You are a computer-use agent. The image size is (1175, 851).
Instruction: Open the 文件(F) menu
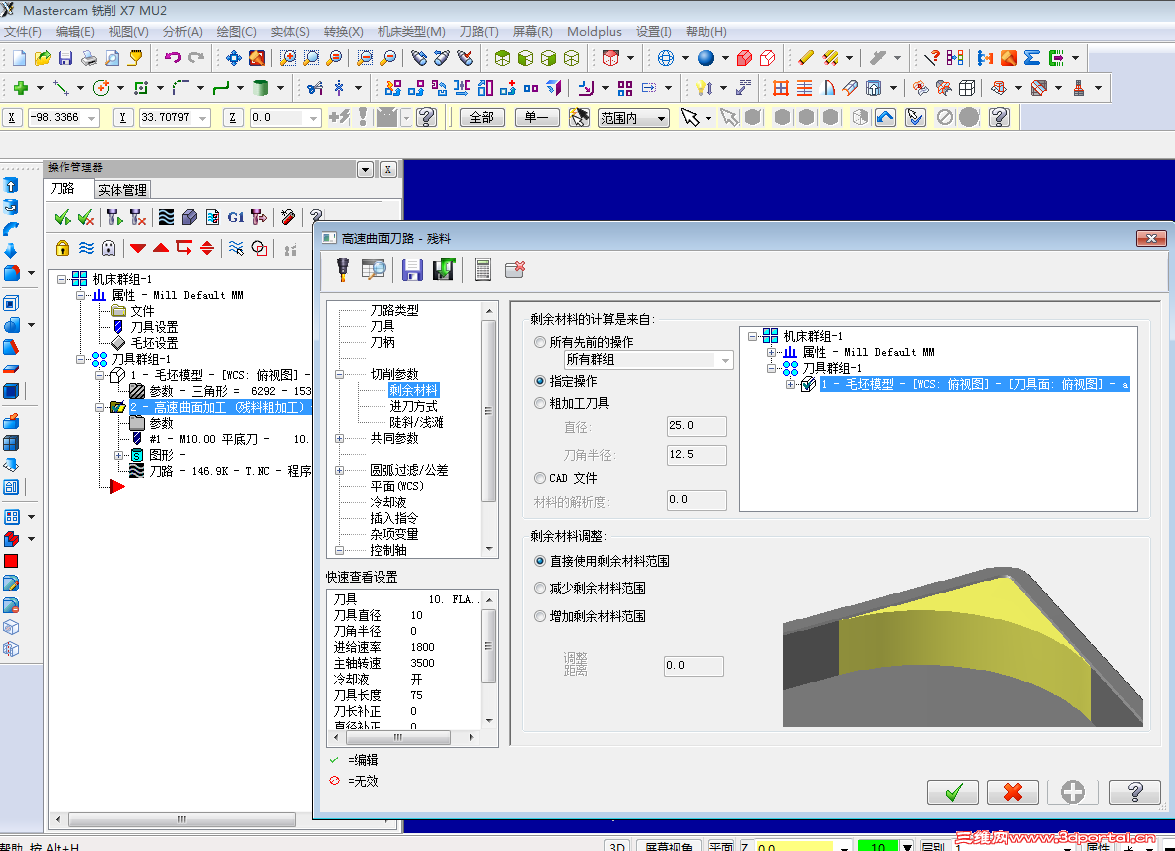(x=22, y=31)
